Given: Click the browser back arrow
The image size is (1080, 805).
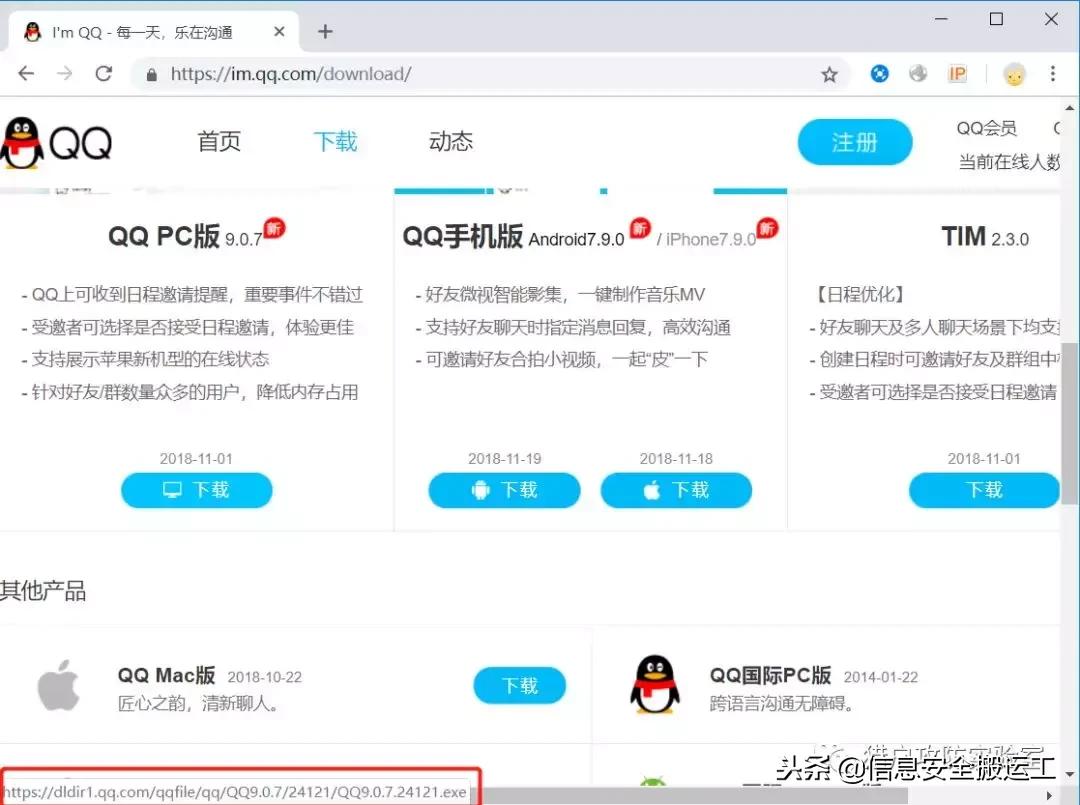Looking at the screenshot, I should [26, 73].
